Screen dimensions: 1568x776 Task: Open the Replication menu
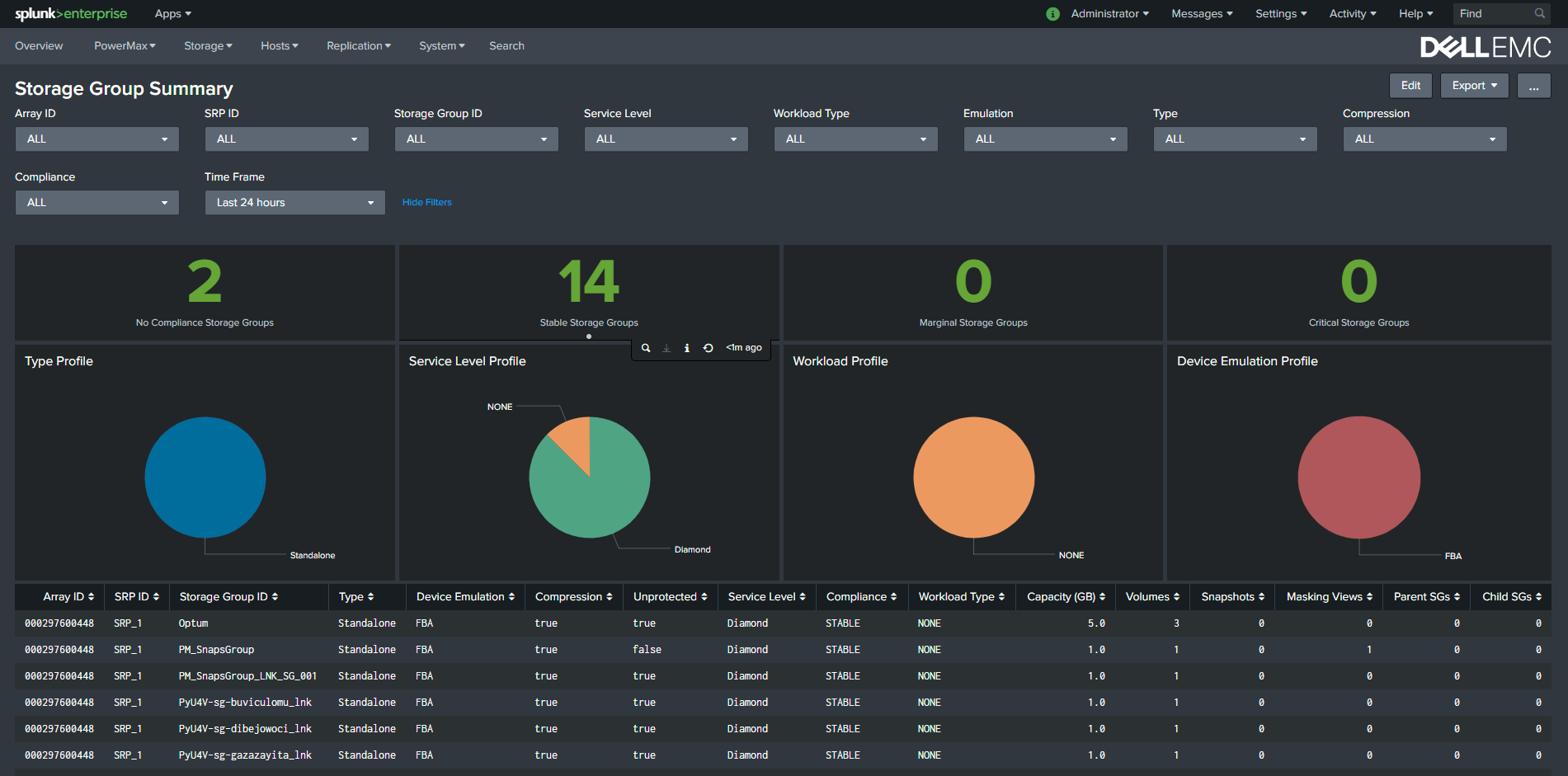click(358, 45)
